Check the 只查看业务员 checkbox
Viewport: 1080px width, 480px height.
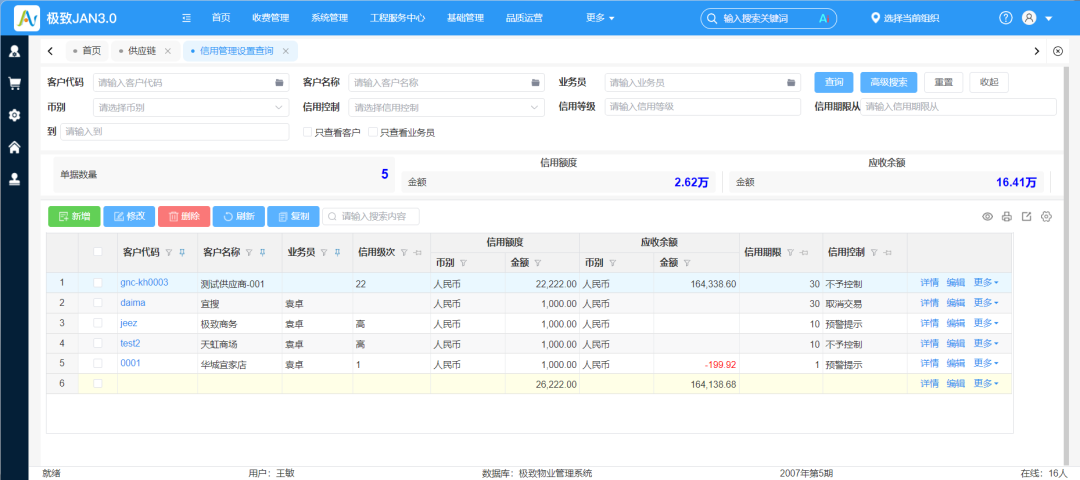pyautogui.click(x=373, y=132)
